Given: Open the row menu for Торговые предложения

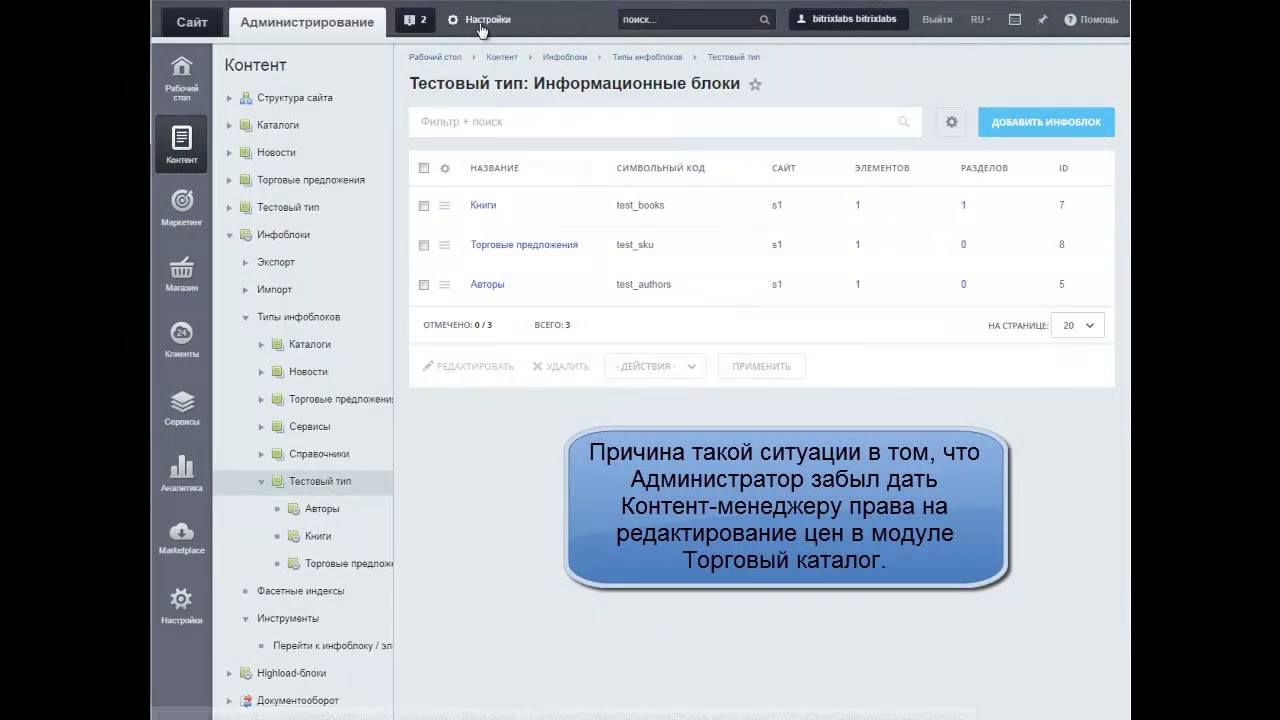Looking at the screenshot, I should point(445,245).
